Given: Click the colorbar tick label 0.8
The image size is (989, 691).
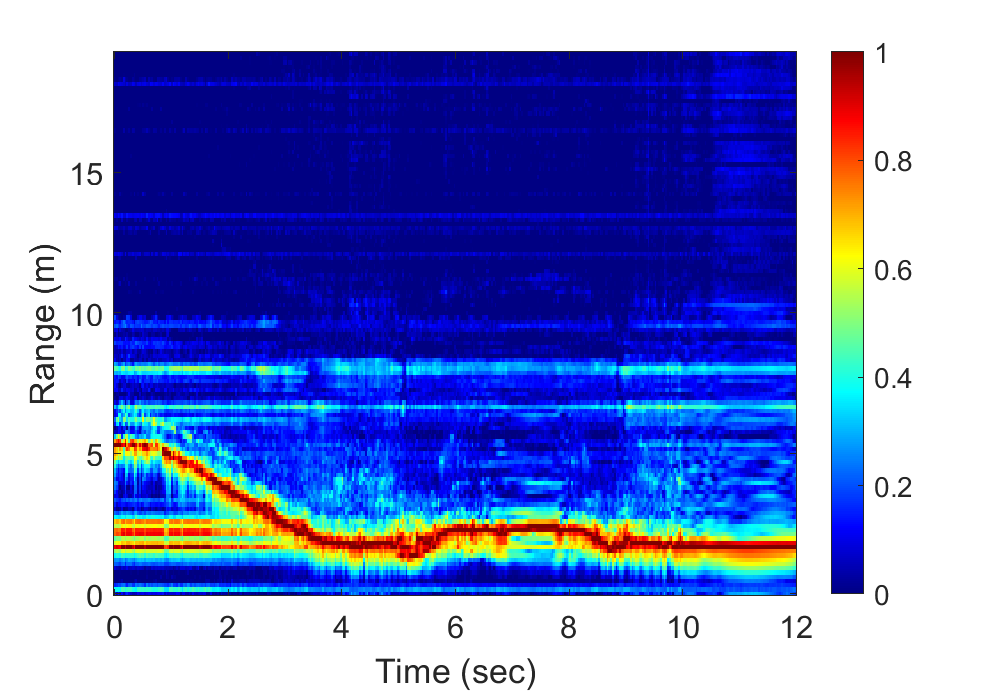Looking at the screenshot, I should pyautogui.click(x=893, y=162).
